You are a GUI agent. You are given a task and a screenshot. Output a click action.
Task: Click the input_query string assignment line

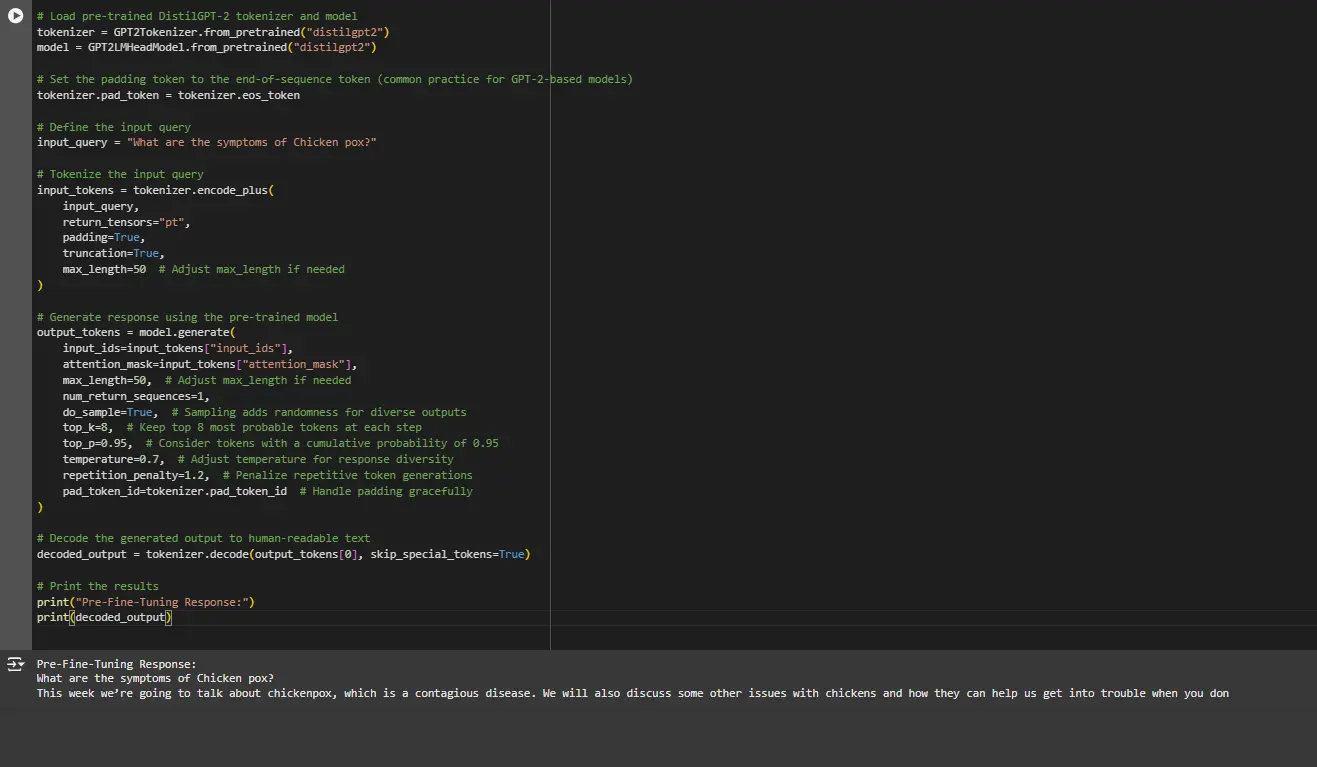[x=207, y=143]
